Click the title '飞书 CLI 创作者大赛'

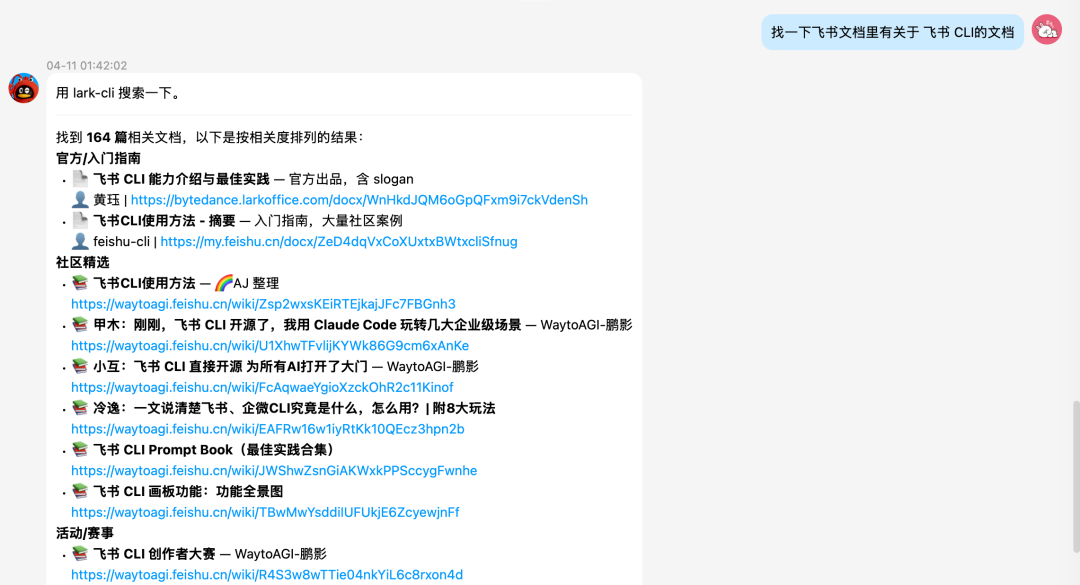[x=154, y=554]
